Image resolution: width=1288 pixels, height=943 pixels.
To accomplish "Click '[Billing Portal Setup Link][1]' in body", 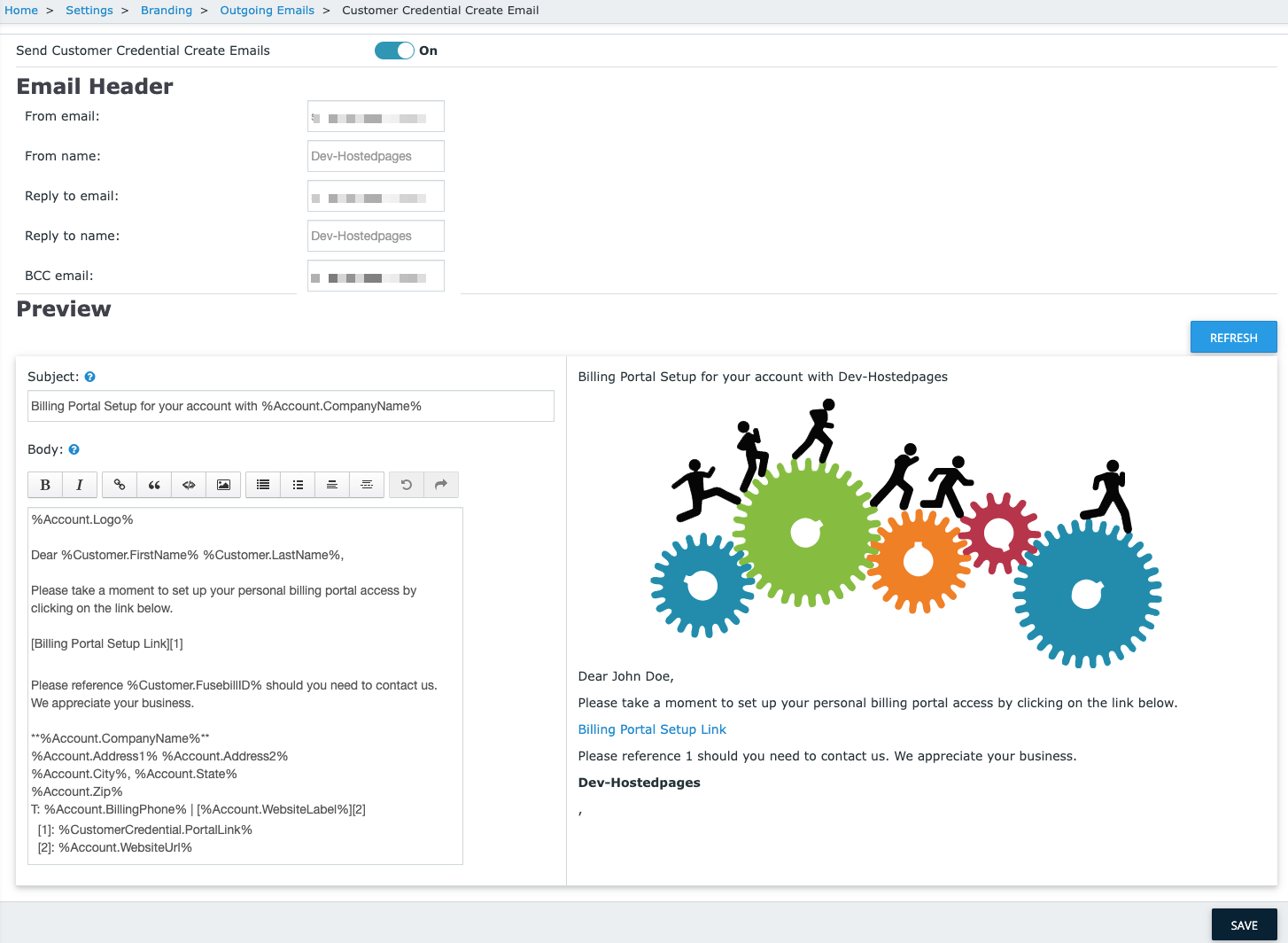I will point(107,643).
